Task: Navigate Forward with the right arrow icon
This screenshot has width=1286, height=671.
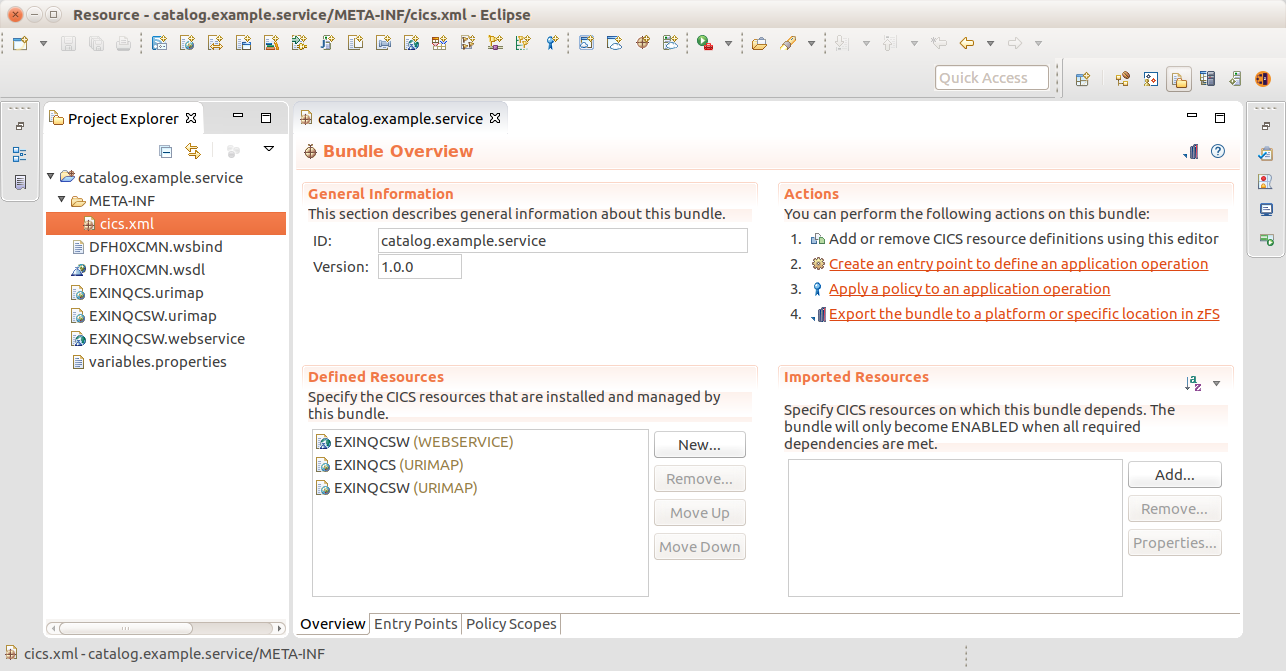Action: 1015,43
